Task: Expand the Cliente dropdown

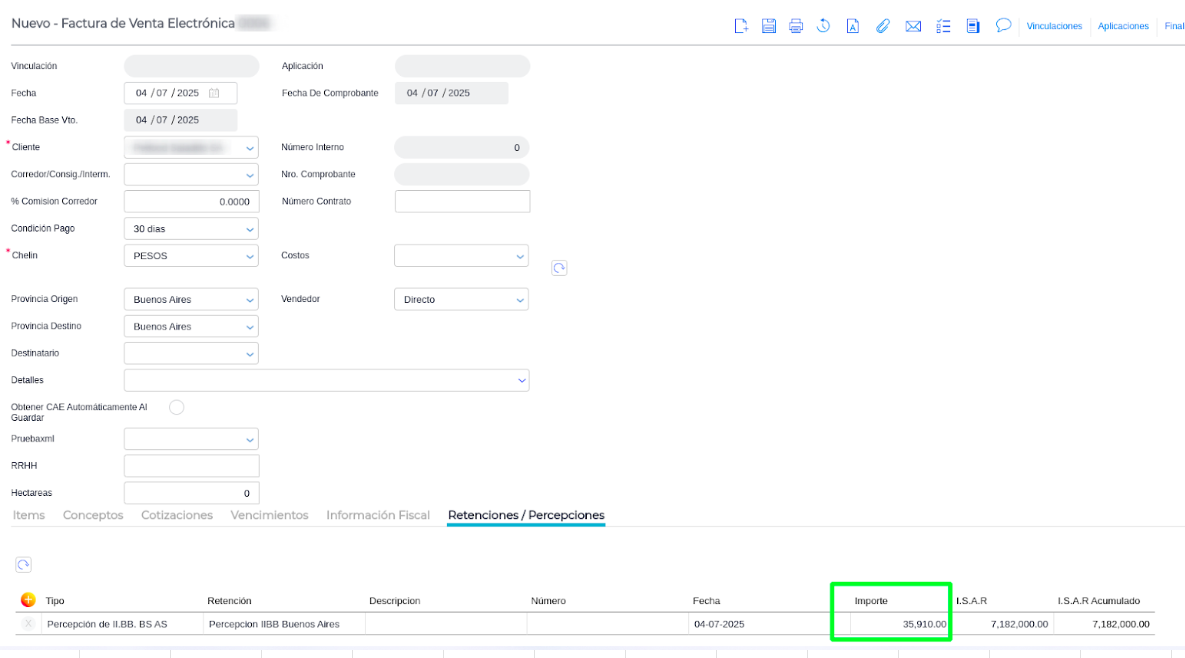Action: pos(249,148)
